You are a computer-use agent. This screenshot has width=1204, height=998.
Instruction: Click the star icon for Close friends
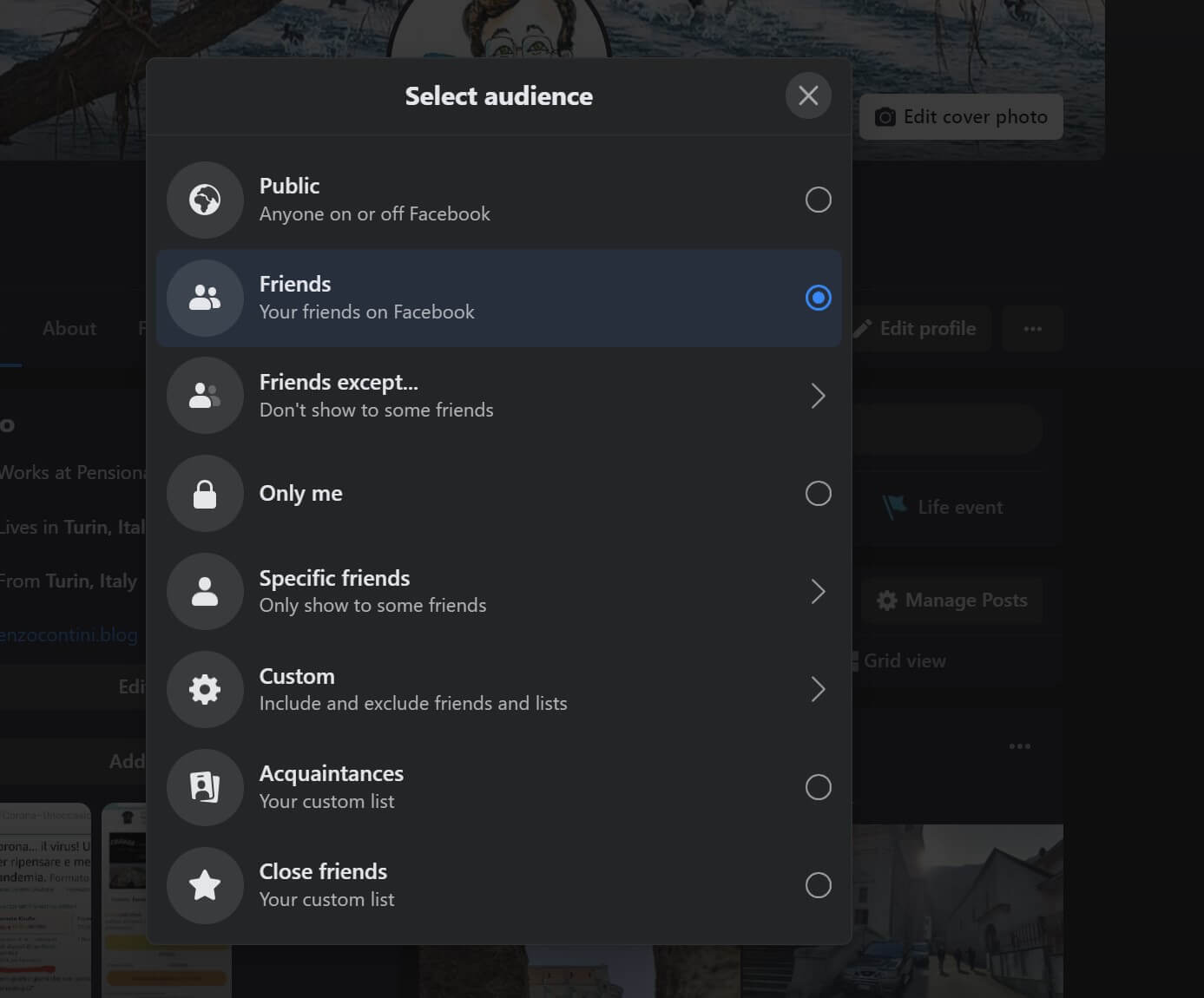(205, 885)
